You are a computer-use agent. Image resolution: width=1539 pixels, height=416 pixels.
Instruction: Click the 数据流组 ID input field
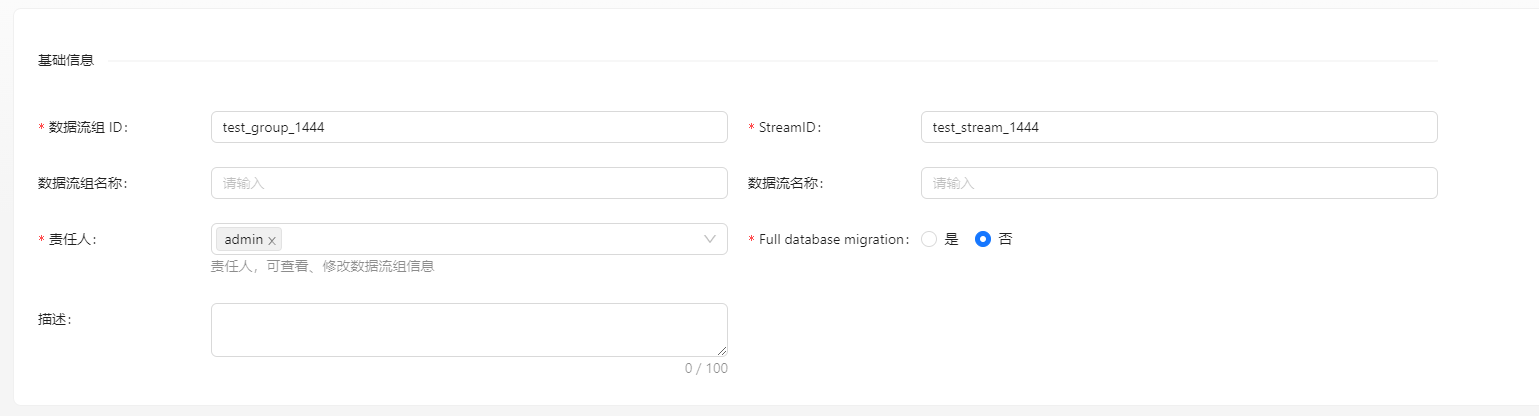coord(468,127)
